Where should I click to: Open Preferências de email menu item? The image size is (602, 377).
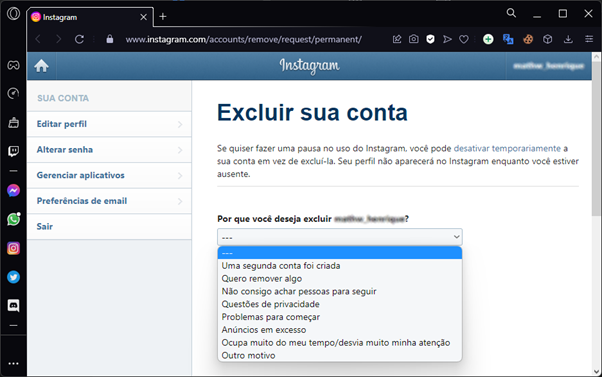tap(109, 201)
